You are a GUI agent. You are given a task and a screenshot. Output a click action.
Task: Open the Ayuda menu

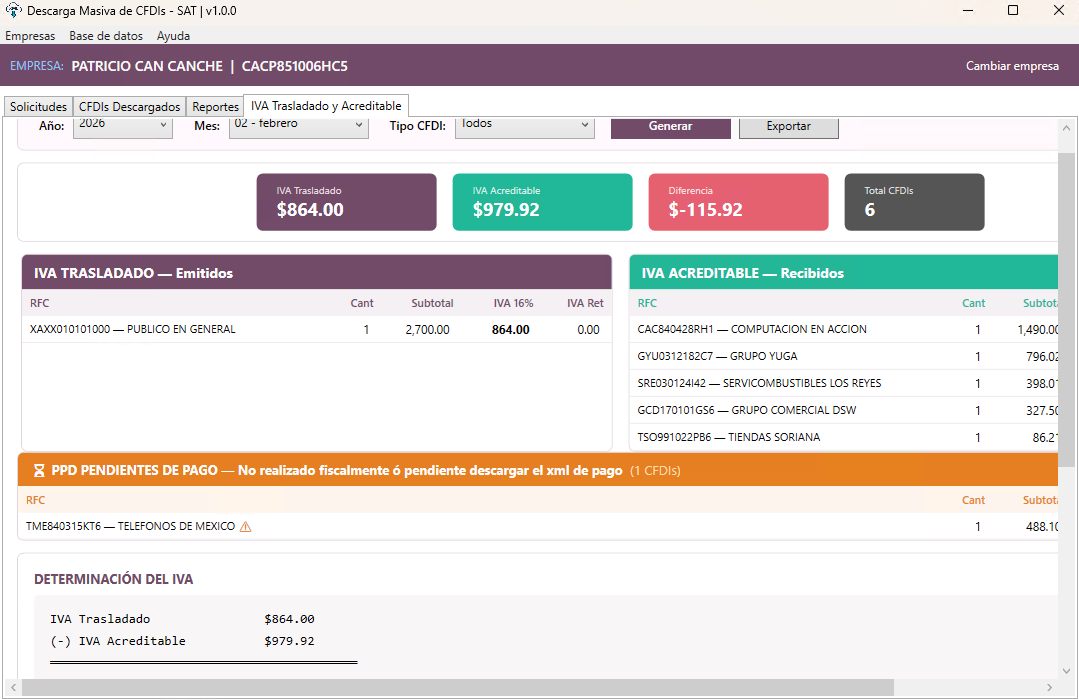click(x=173, y=36)
